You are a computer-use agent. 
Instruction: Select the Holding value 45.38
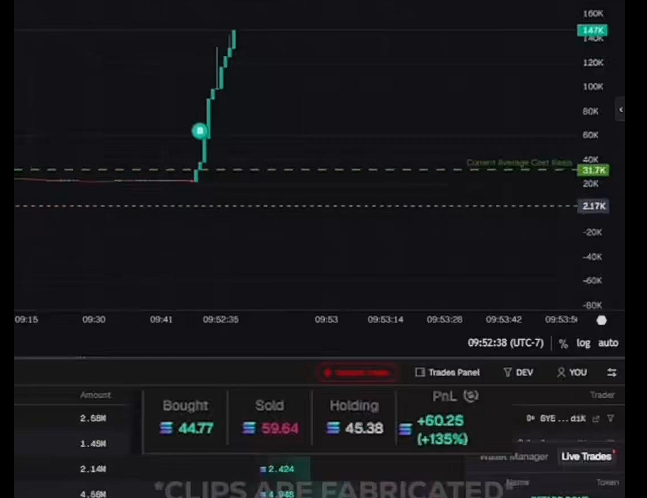(364, 428)
